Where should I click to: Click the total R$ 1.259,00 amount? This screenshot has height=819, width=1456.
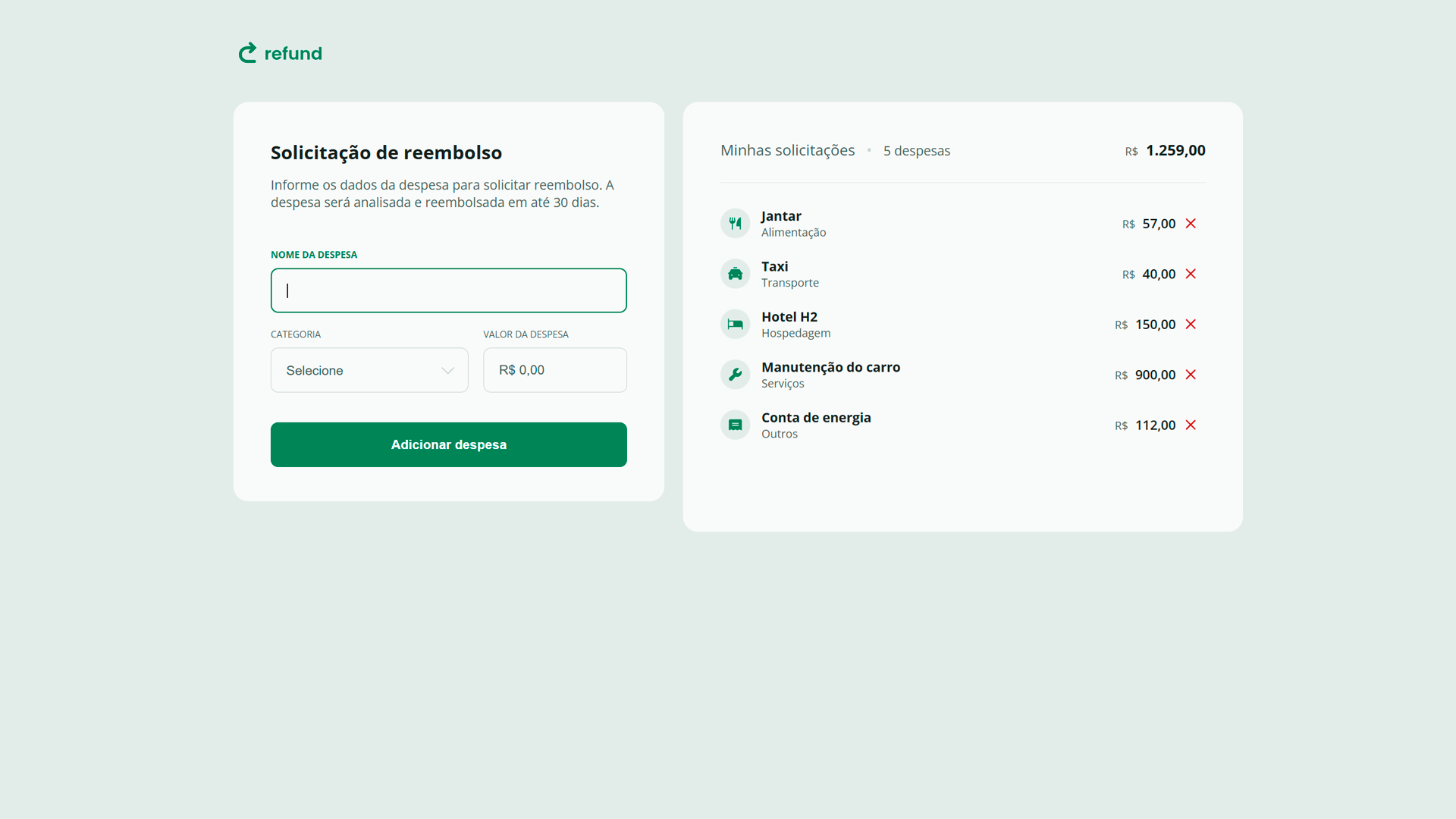(x=1175, y=150)
